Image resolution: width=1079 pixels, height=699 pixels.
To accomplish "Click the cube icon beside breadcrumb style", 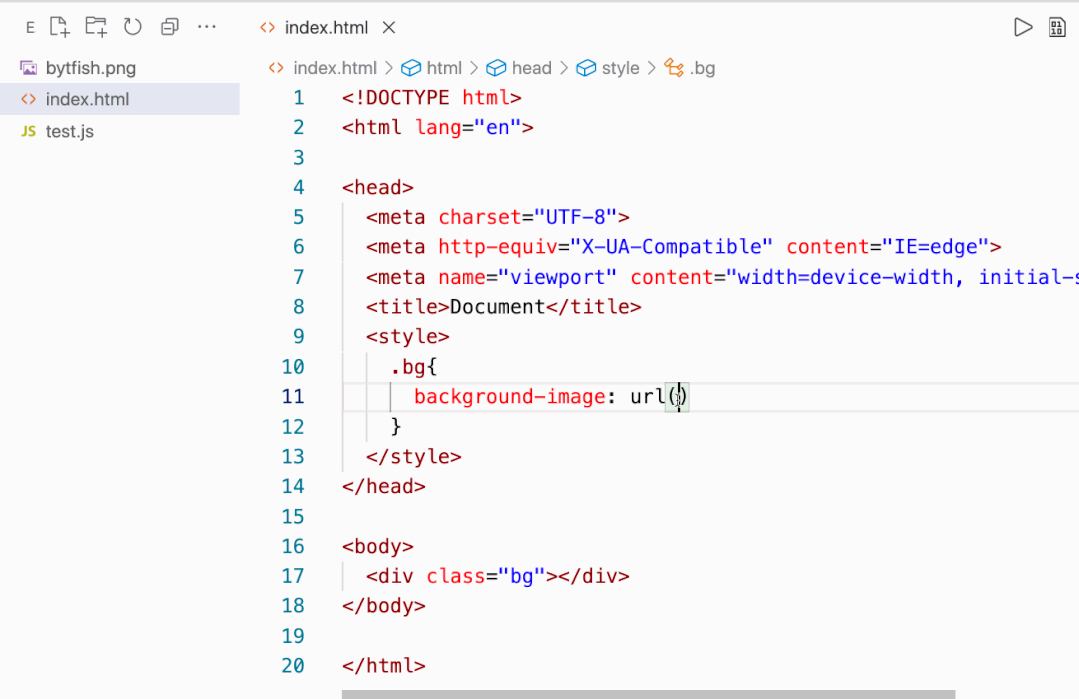I will pyautogui.click(x=586, y=68).
